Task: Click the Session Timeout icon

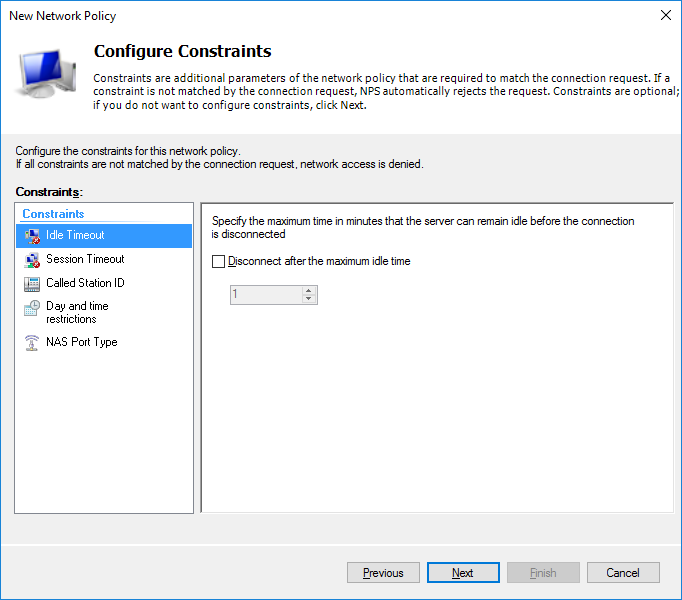Action: click(x=32, y=260)
